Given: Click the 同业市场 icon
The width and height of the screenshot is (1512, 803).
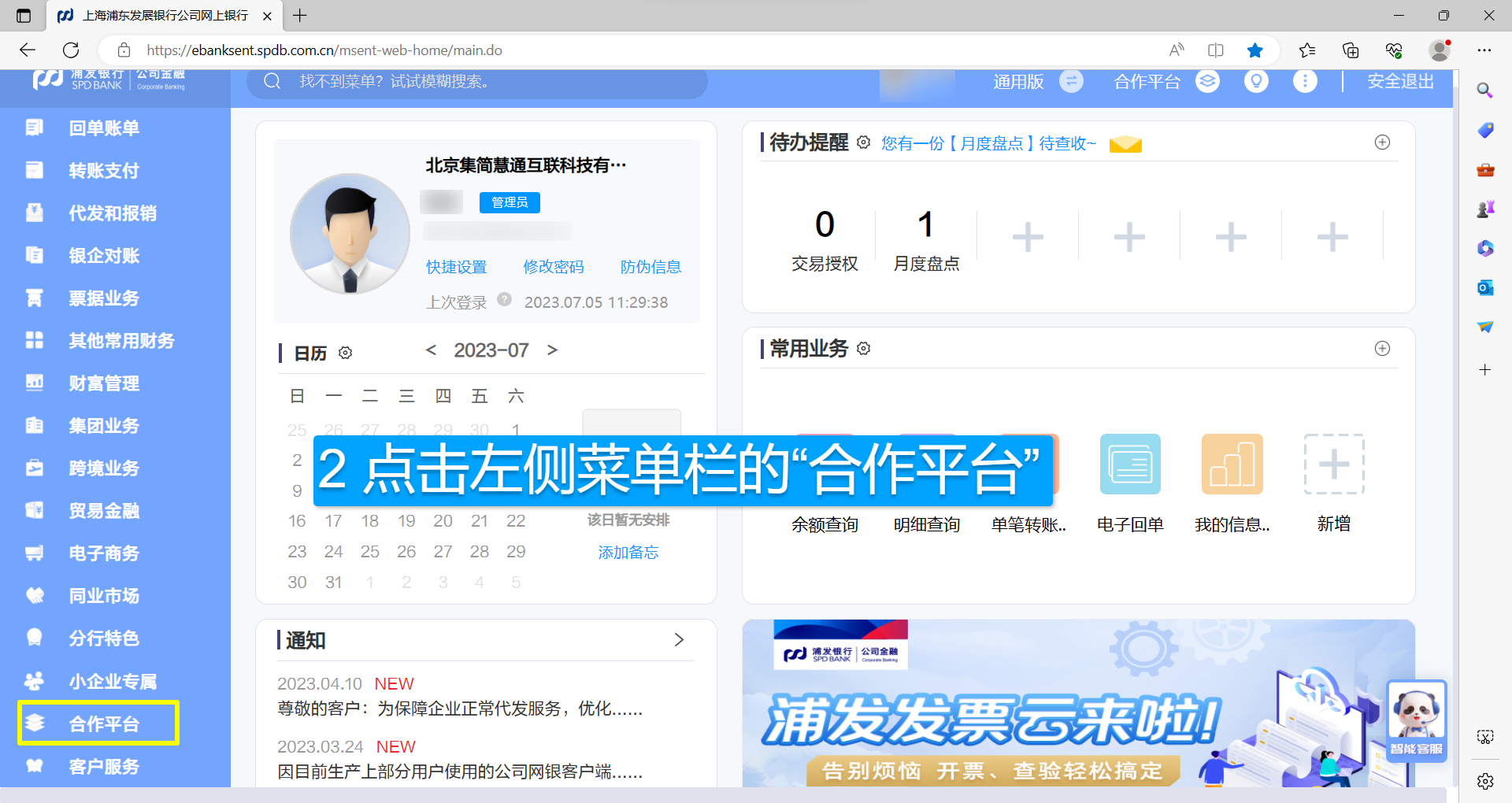Looking at the screenshot, I should [35, 595].
